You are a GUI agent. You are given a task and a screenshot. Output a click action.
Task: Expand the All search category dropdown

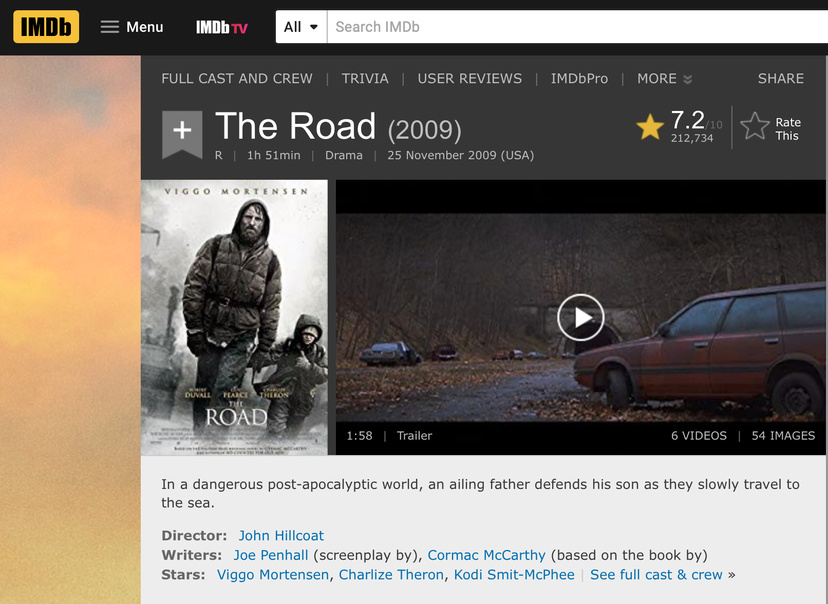(301, 27)
